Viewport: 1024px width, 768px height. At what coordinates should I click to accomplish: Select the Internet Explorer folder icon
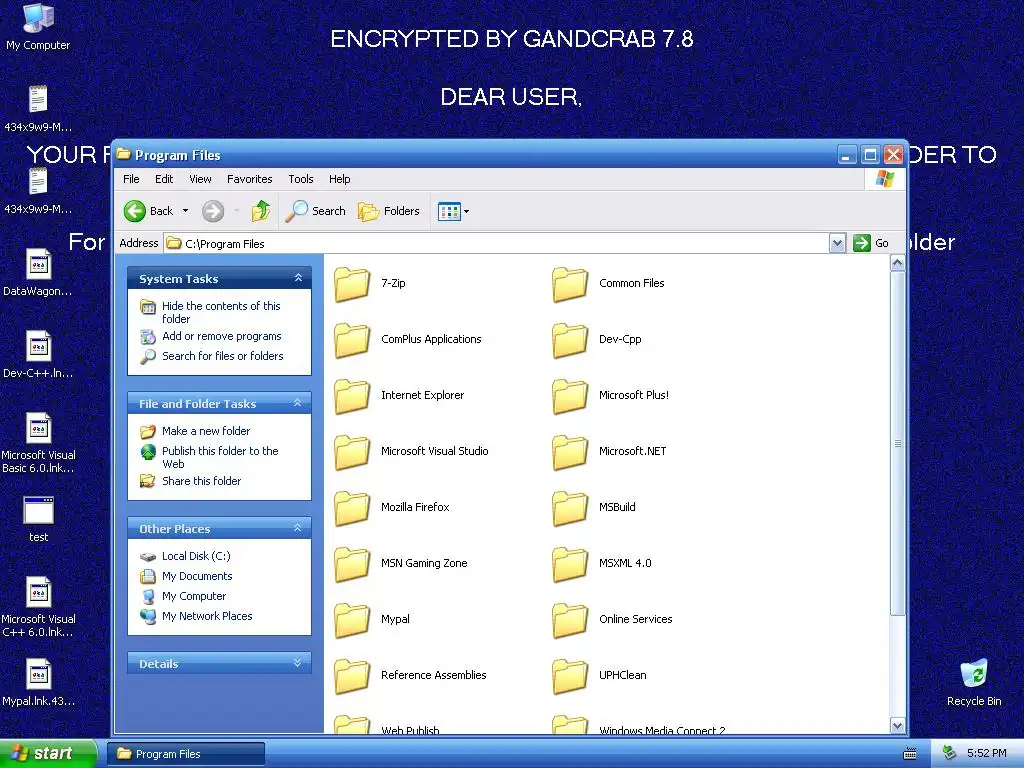[x=352, y=396]
